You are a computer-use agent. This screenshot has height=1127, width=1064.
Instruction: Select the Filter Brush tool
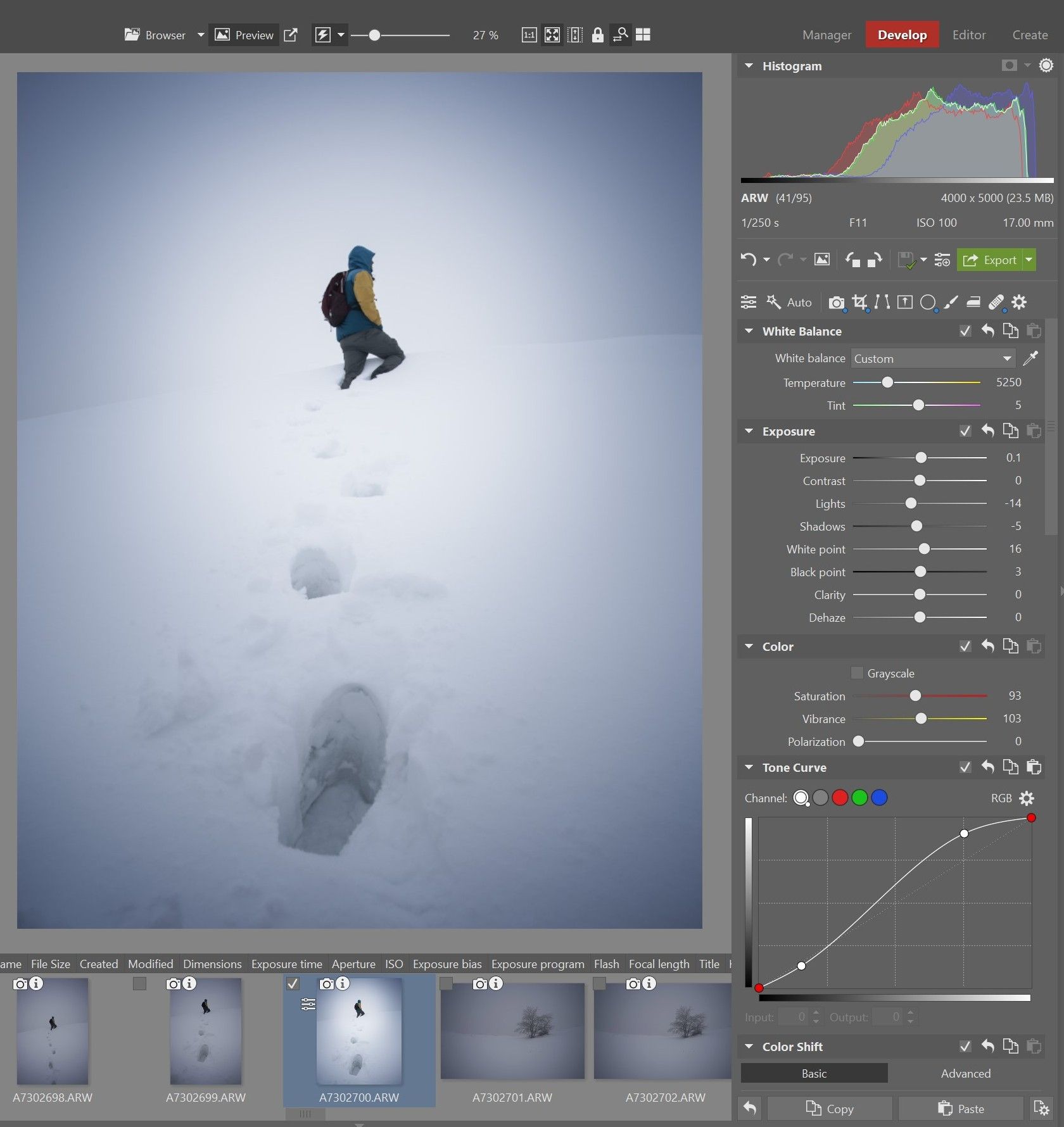coord(951,303)
